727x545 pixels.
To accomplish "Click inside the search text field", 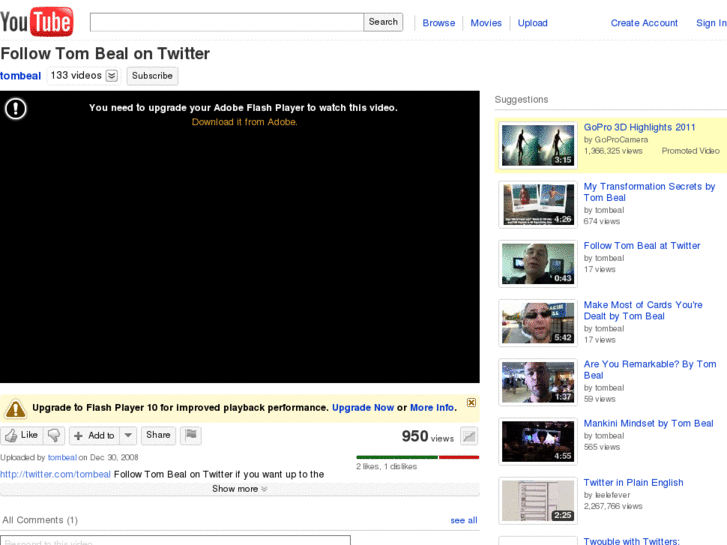I will pos(226,22).
